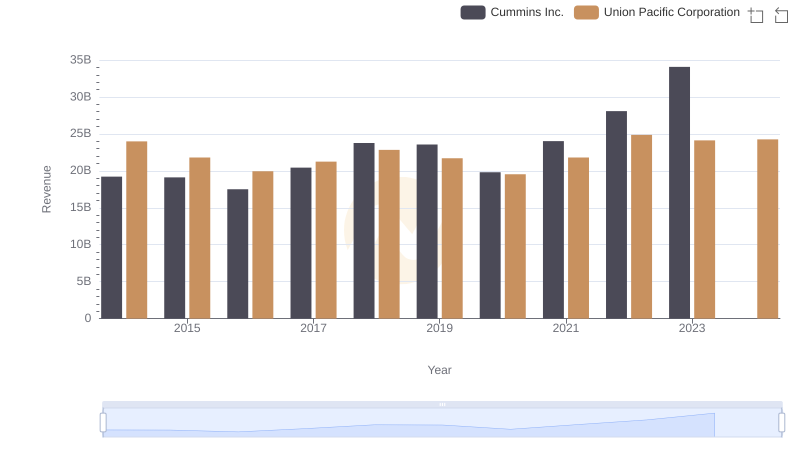Click the Year axis title
This screenshot has height=461, width=800.
pyautogui.click(x=439, y=370)
